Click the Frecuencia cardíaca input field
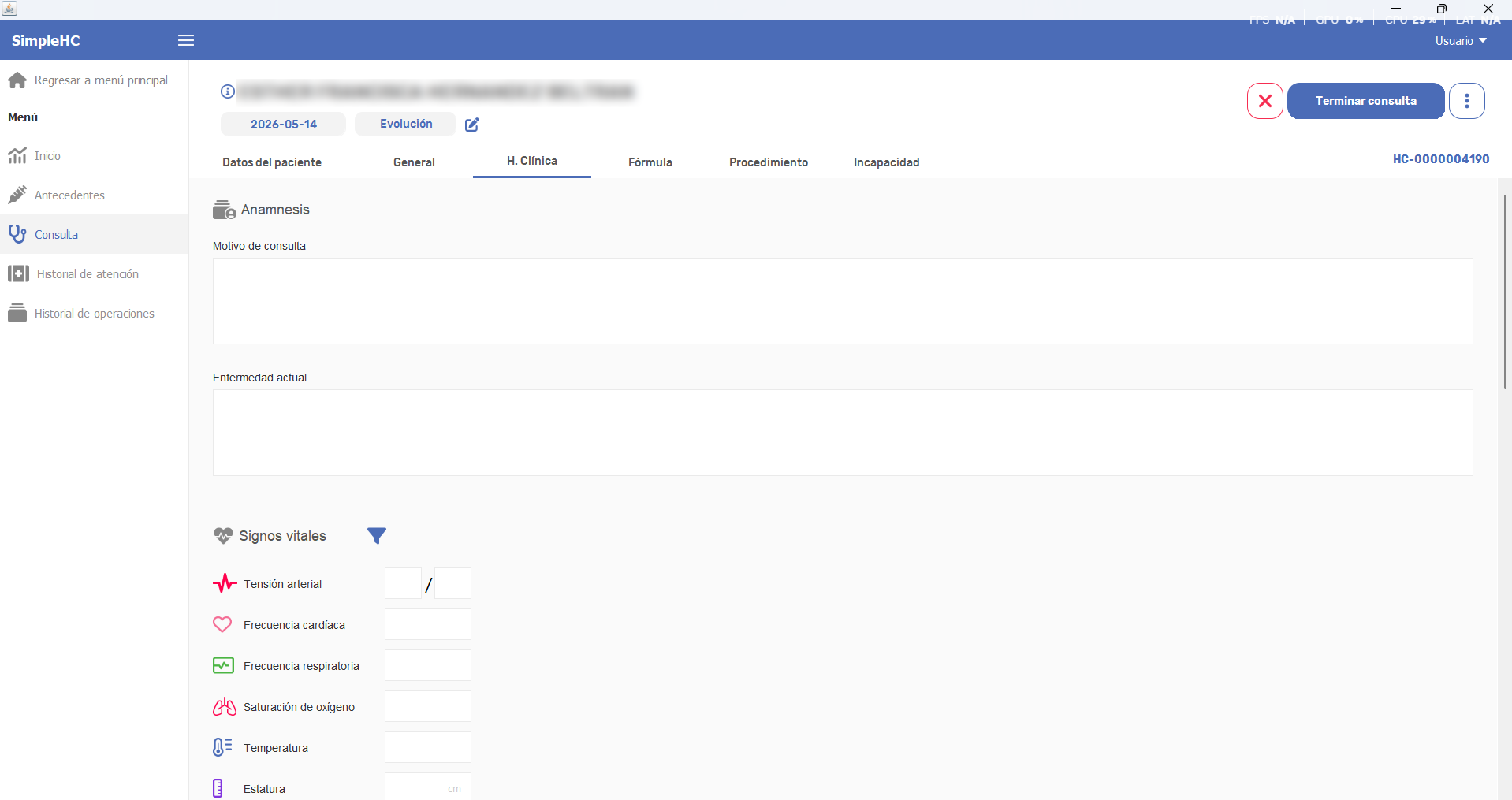The image size is (1512, 800). [x=428, y=624]
